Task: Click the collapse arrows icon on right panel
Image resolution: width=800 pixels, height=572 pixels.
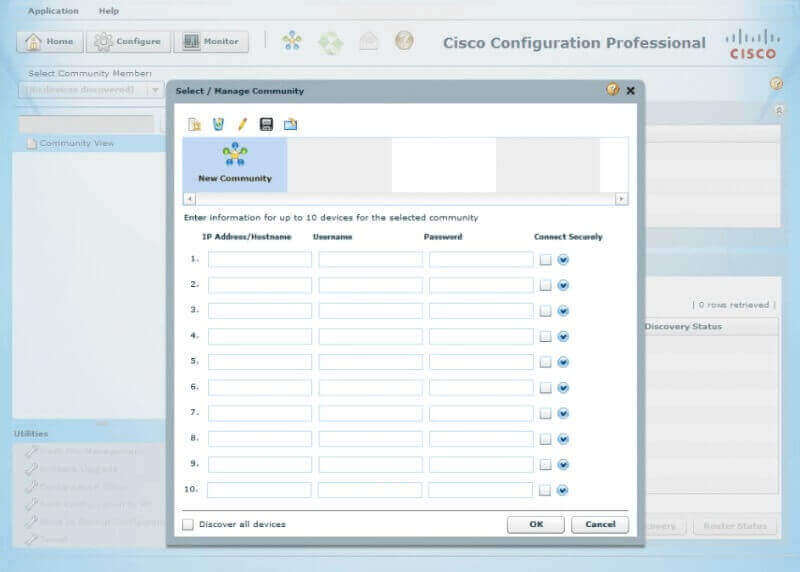Action: point(779,110)
